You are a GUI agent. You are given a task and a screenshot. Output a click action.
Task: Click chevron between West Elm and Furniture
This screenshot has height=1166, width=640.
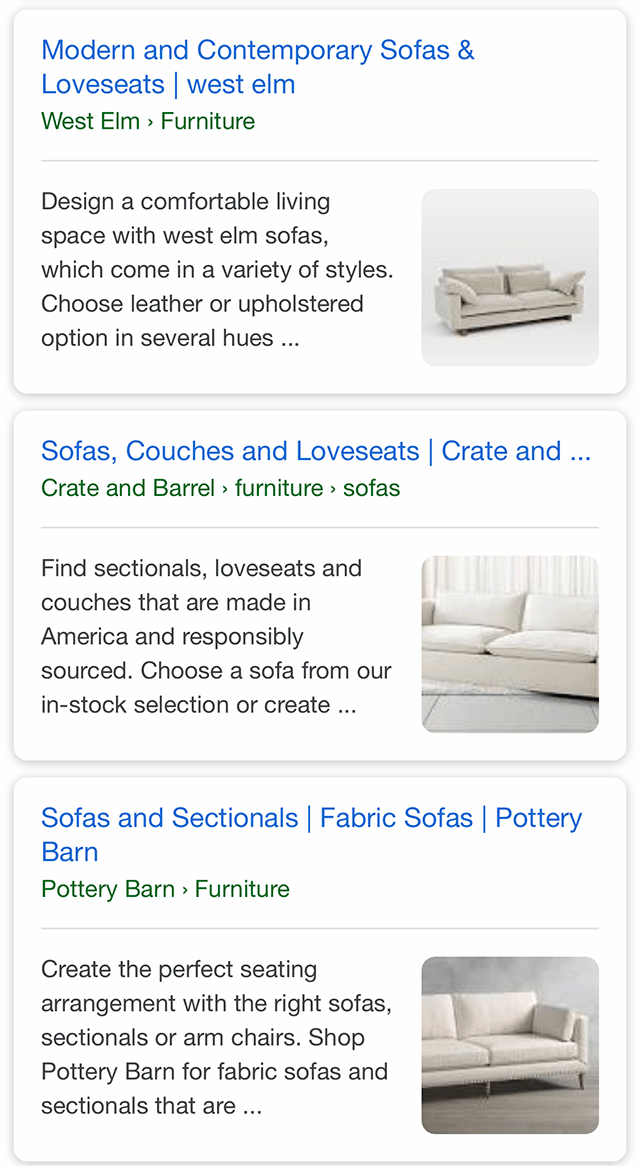[151, 122]
